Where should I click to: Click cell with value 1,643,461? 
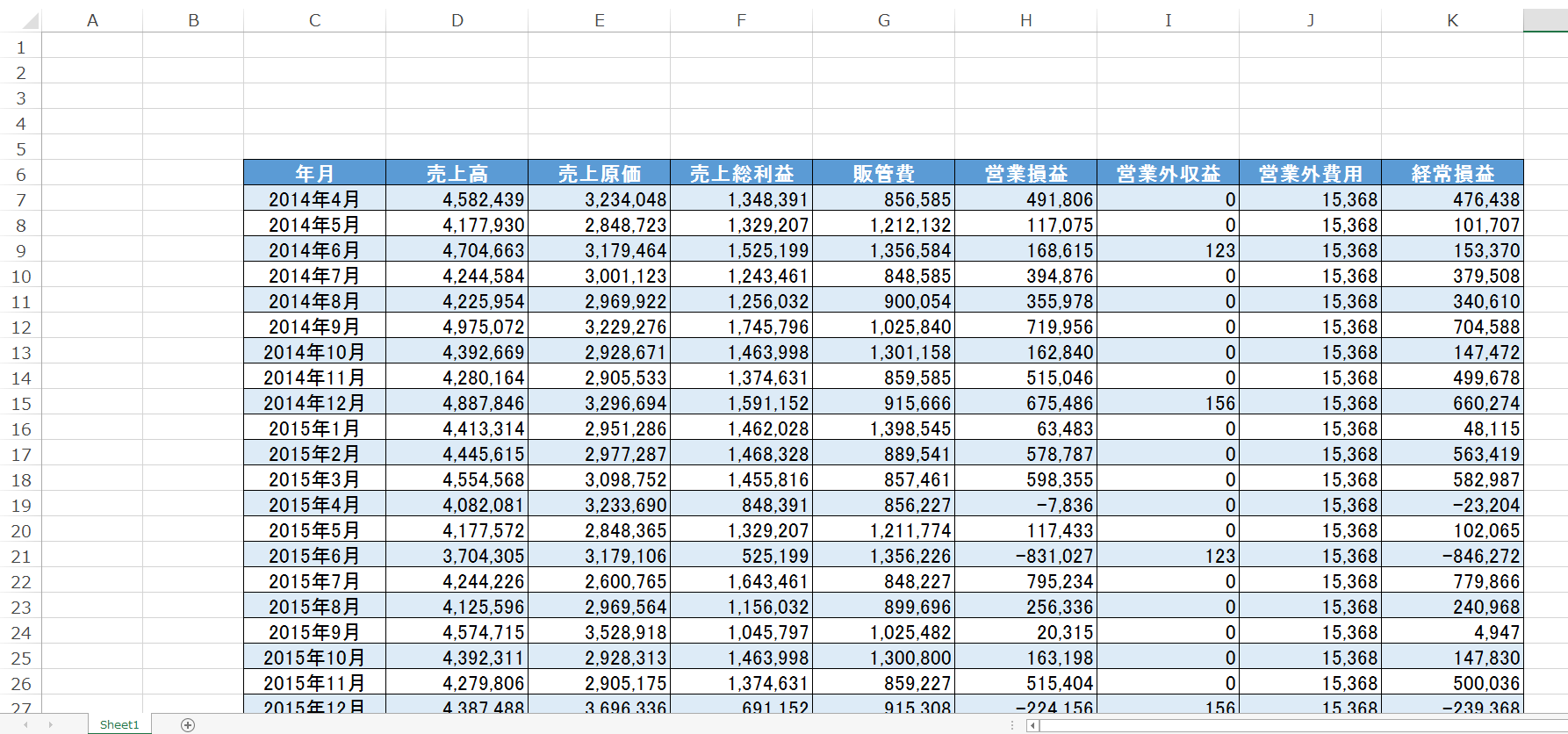point(741,581)
